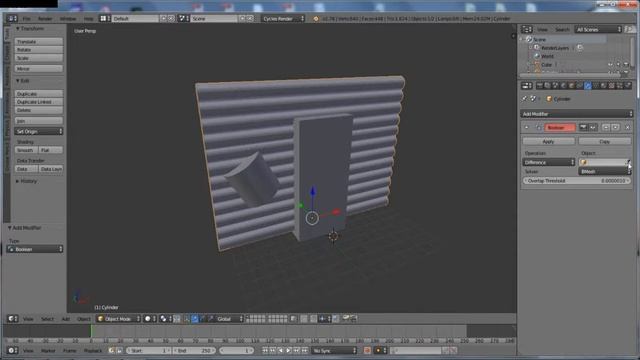The height and width of the screenshot is (360, 640).
Task: Open the Object properties tab icon
Action: (x=572, y=85)
